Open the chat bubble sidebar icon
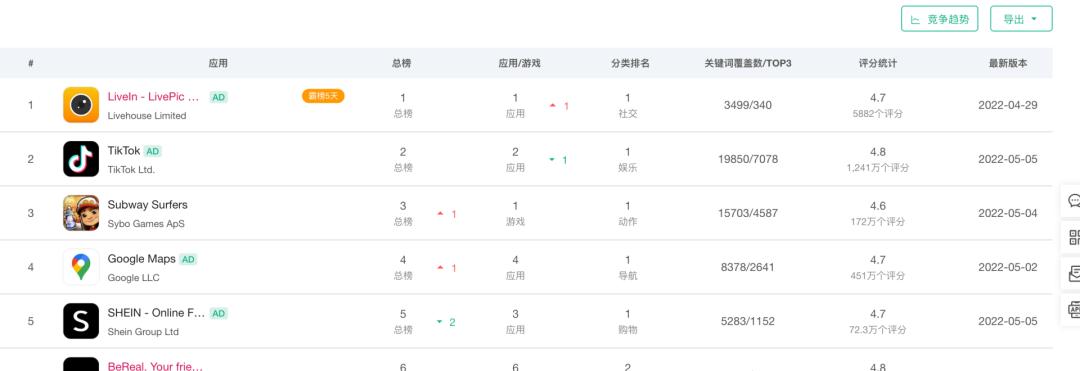The image size is (1080, 371). pos(1073,201)
